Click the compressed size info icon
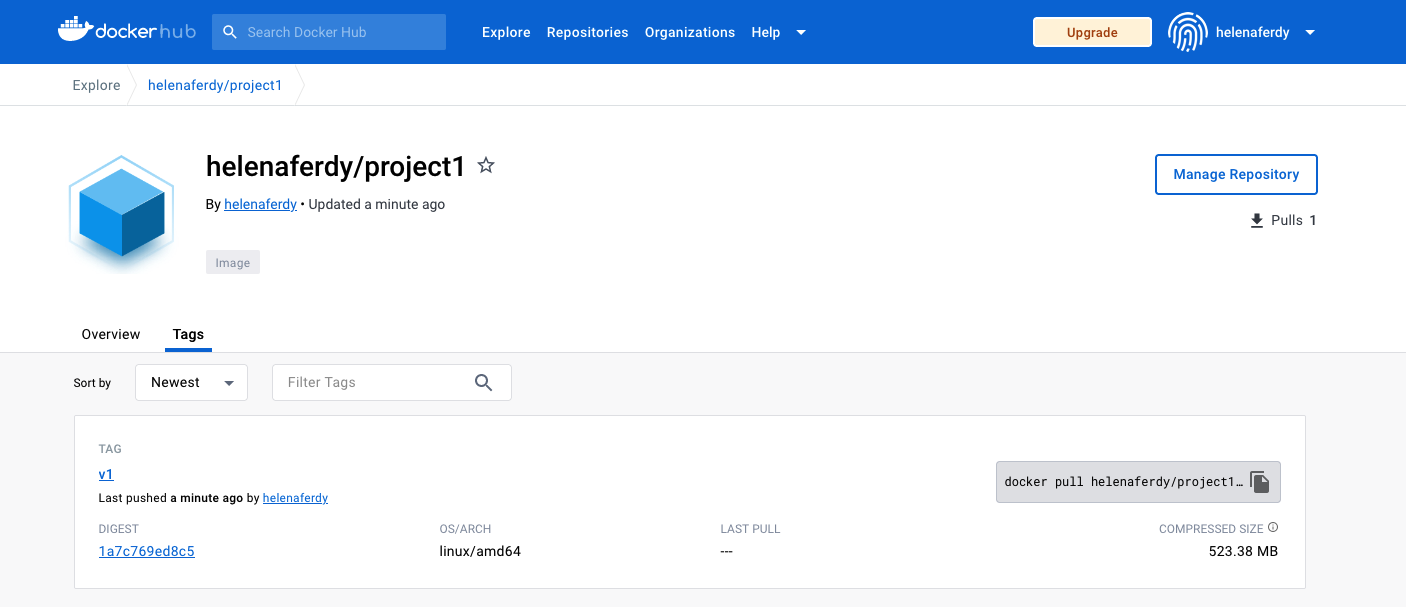Image resolution: width=1406 pixels, height=607 pixels. [1273, 528]
